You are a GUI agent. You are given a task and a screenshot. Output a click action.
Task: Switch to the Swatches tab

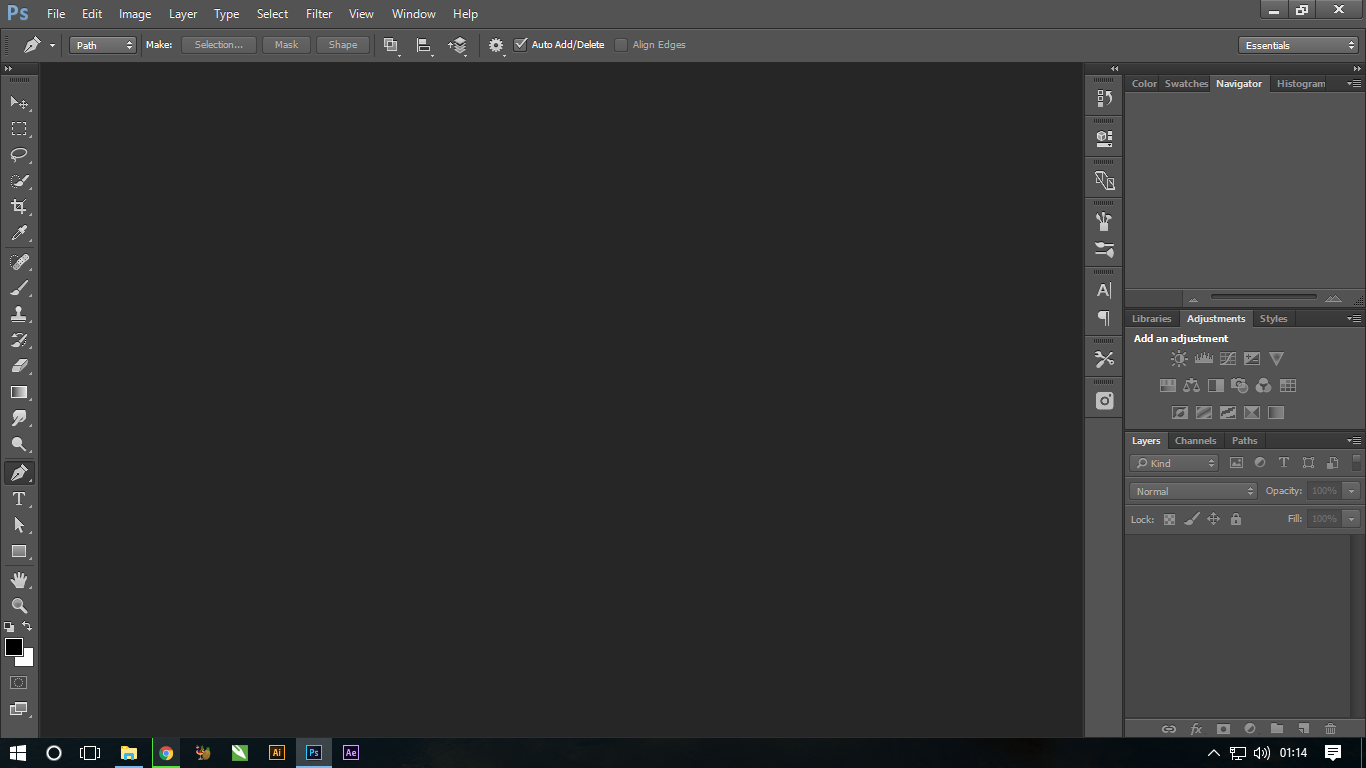click(x=1186, y=84)
